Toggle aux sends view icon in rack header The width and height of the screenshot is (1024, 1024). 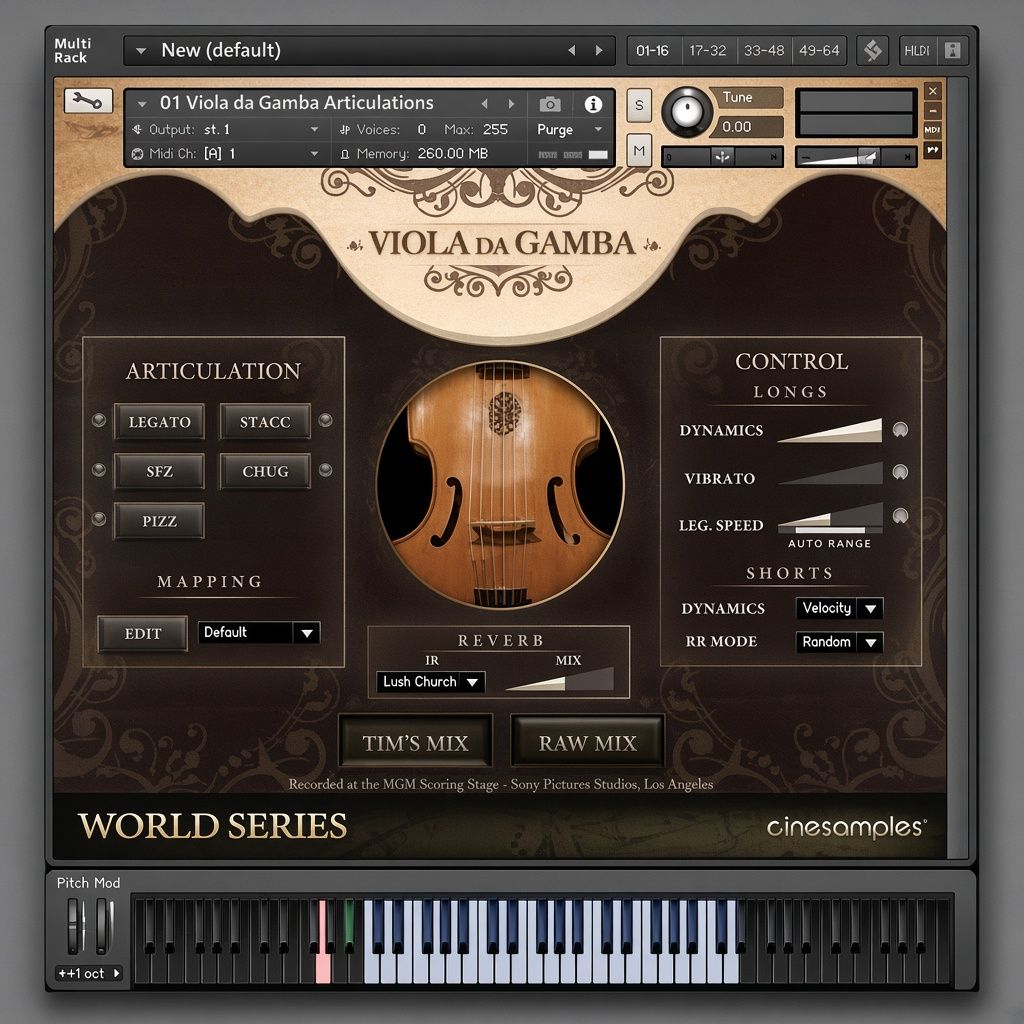872,50
